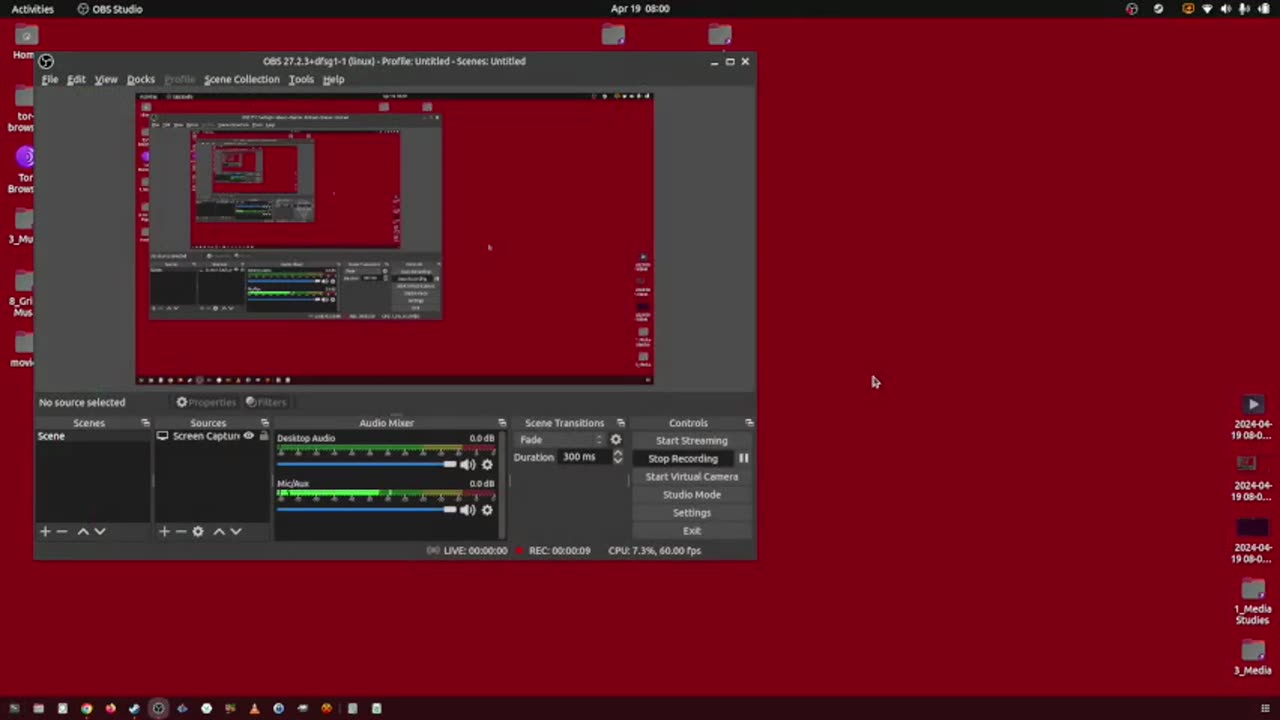The height and width of the screenshot is (720, 1280).
Task: Open network menu in top bar
Action: (1207, 9)
